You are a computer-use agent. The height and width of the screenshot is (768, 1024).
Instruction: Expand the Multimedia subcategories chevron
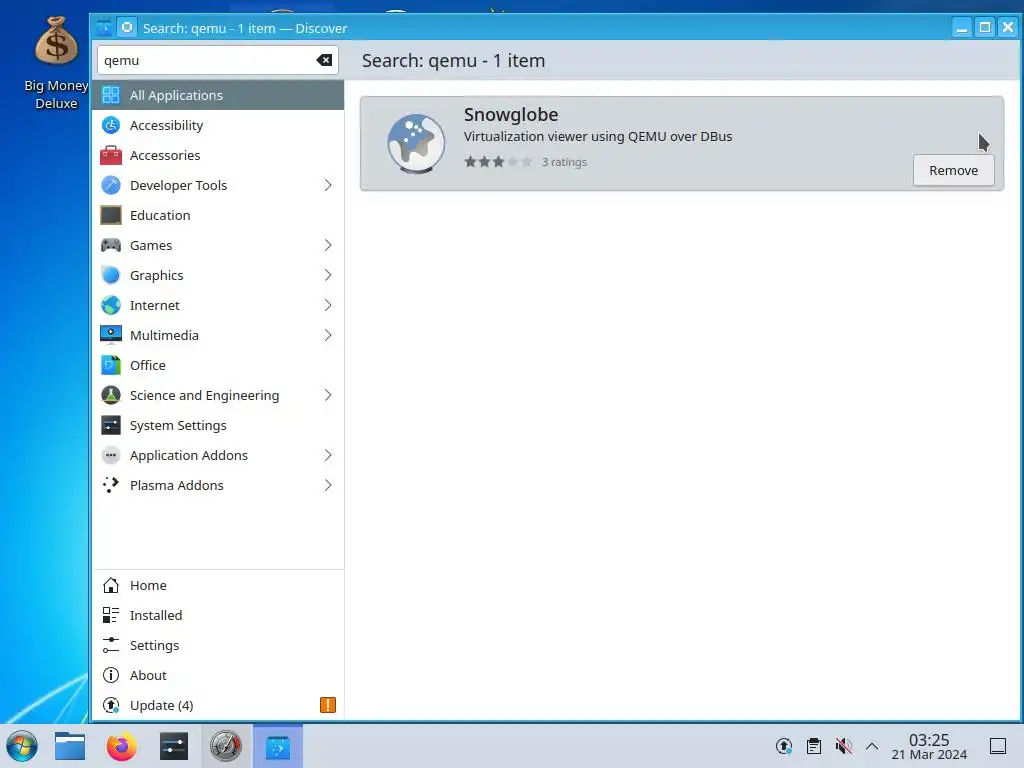coord(328,335)
